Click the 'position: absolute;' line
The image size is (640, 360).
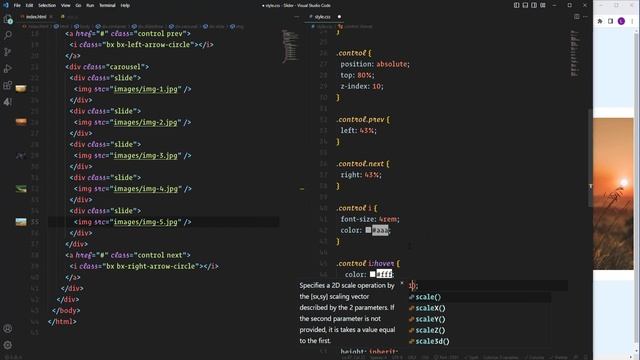click(375, 64)
